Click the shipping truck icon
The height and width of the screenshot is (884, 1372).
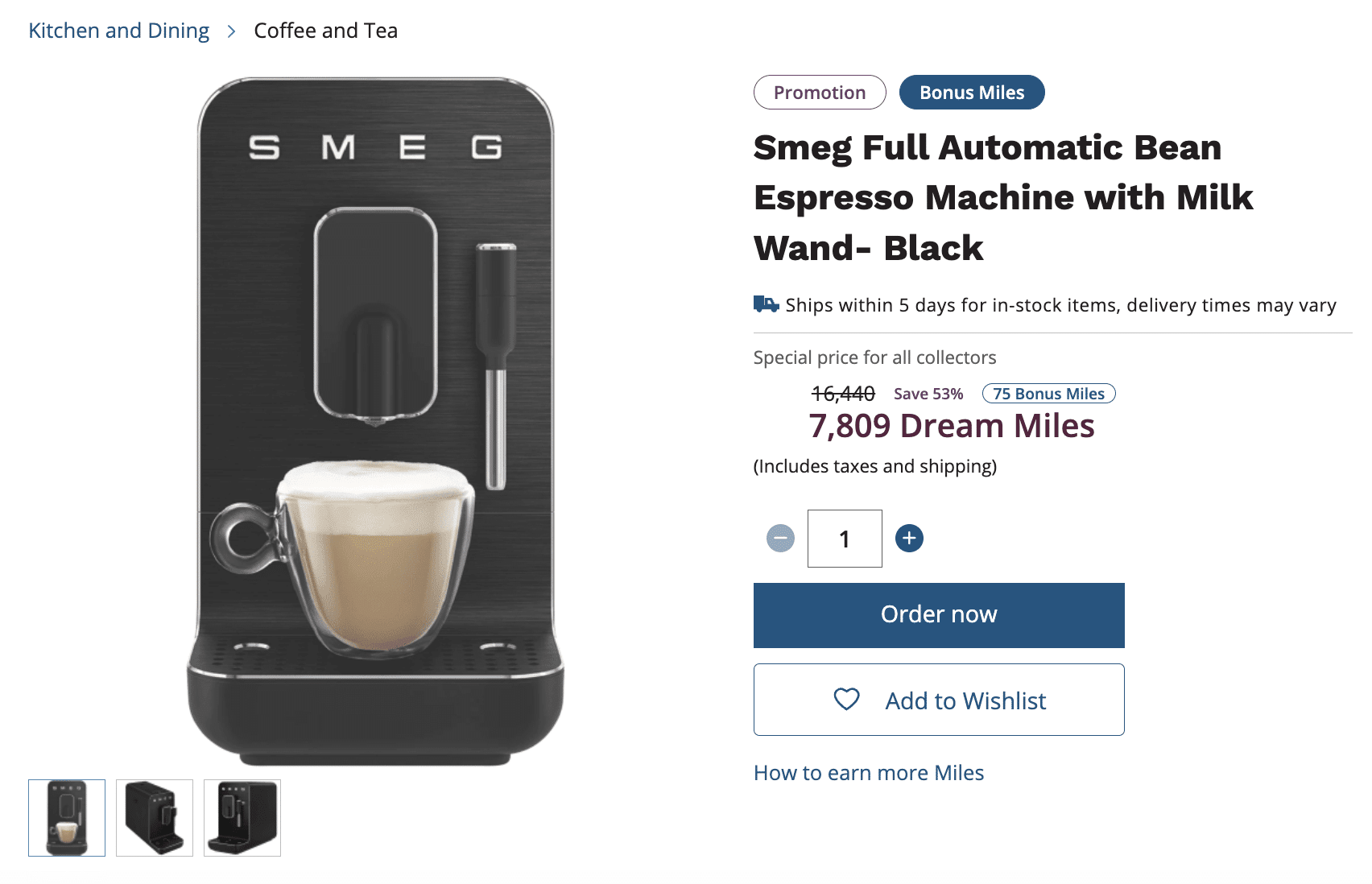pyautogui.click(x=766, y=304)
